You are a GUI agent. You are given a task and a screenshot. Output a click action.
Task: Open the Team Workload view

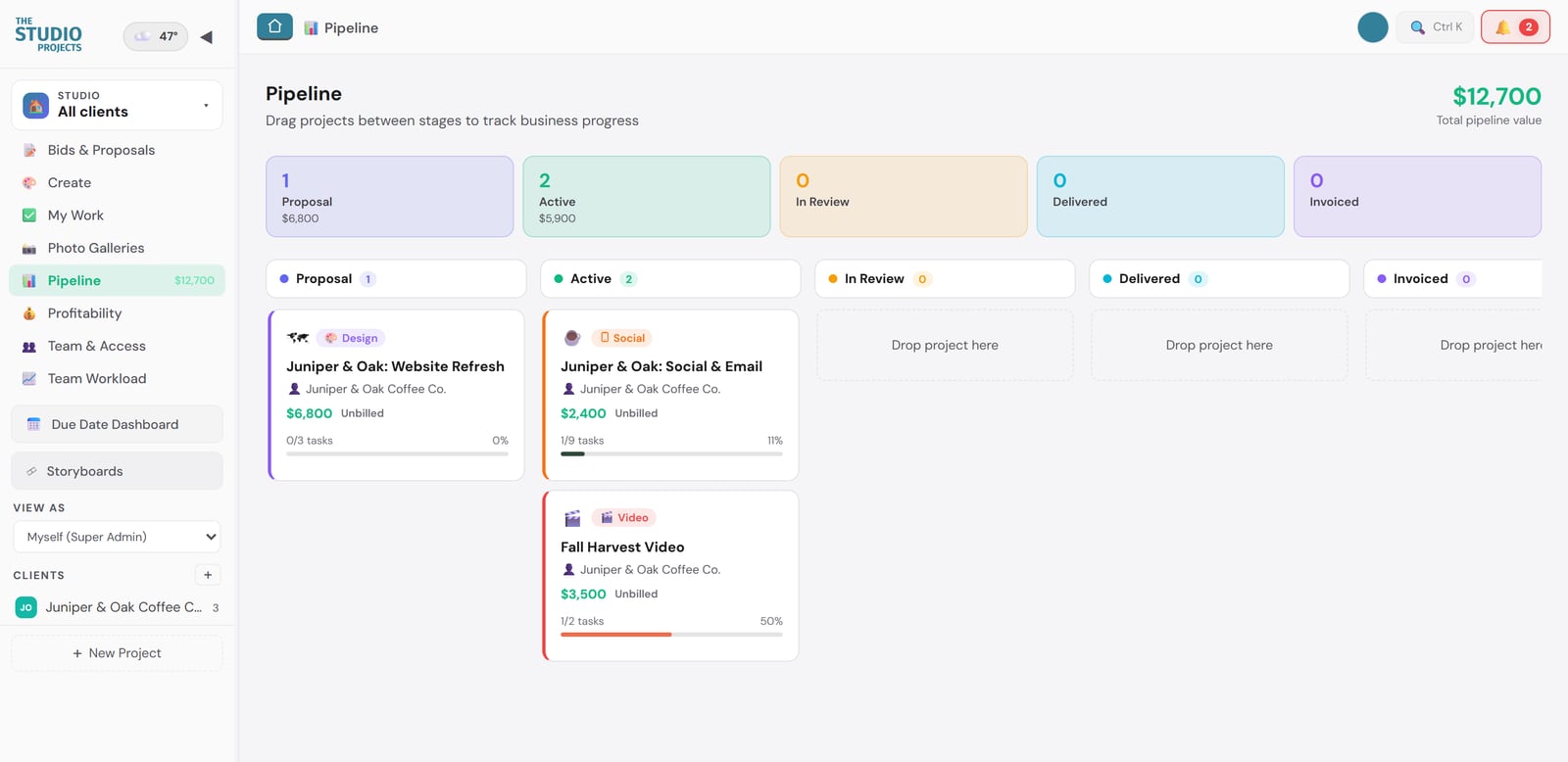[117, 378]
